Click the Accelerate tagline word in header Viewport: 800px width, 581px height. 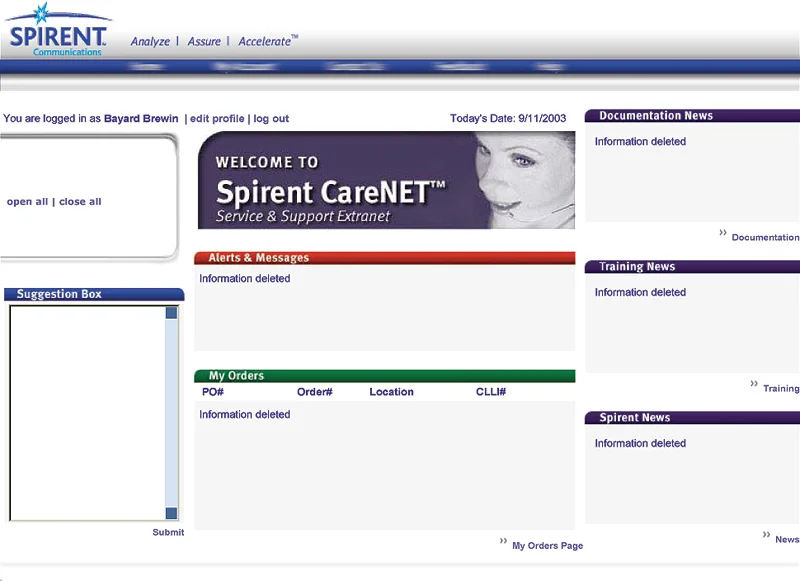click(x=265, y=41)
